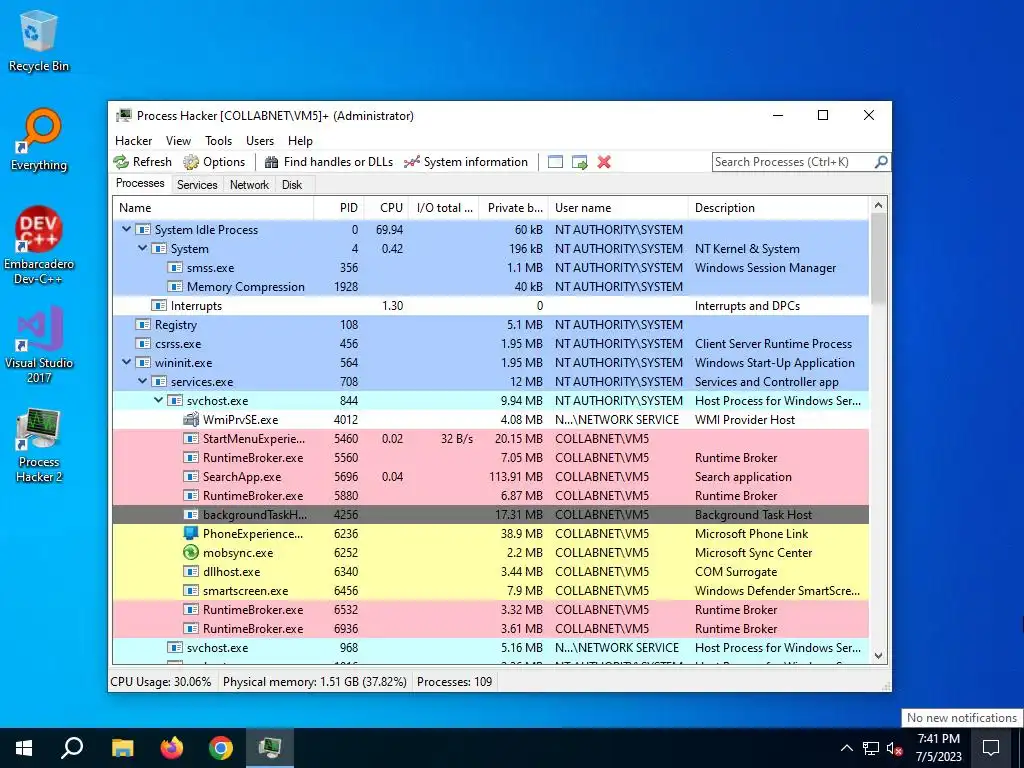Click the find window and thread icon
1024x768 pixels.
click(579, 162)
